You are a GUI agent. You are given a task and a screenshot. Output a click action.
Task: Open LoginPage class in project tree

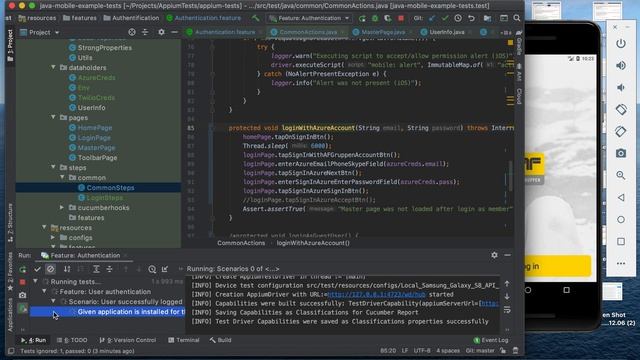94,138
